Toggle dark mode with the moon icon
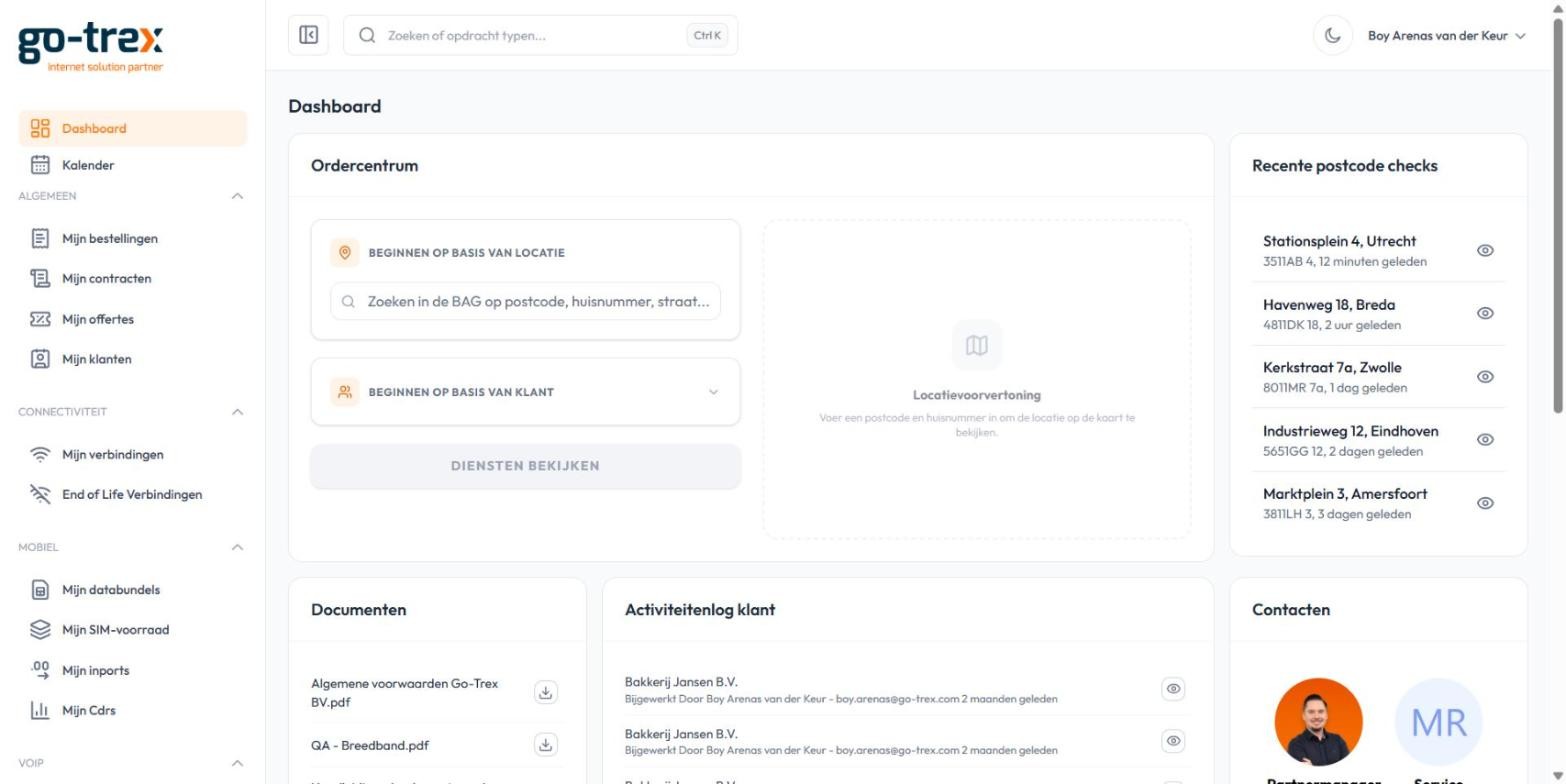 click(1332, 36)
